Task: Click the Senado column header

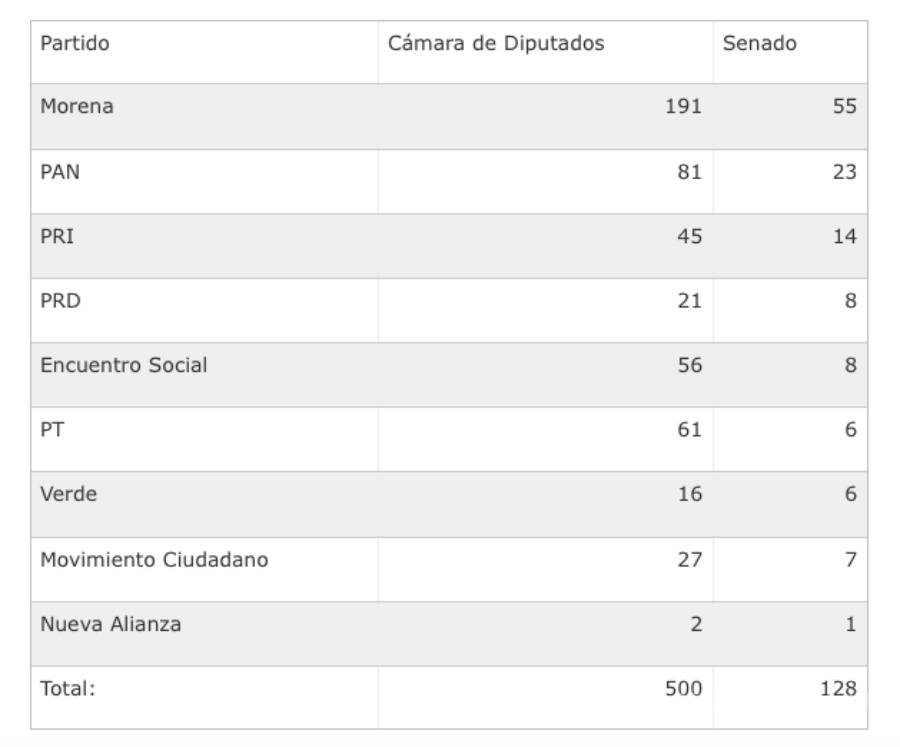Action: 759,44
